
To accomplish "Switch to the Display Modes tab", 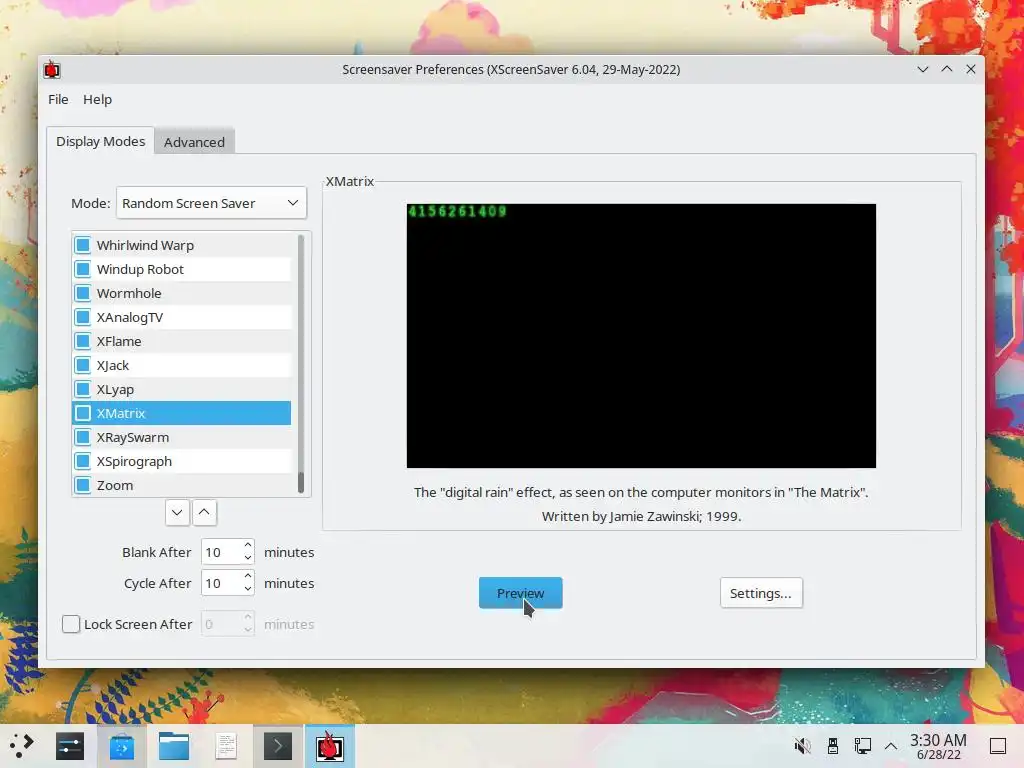I will [101, 141].
